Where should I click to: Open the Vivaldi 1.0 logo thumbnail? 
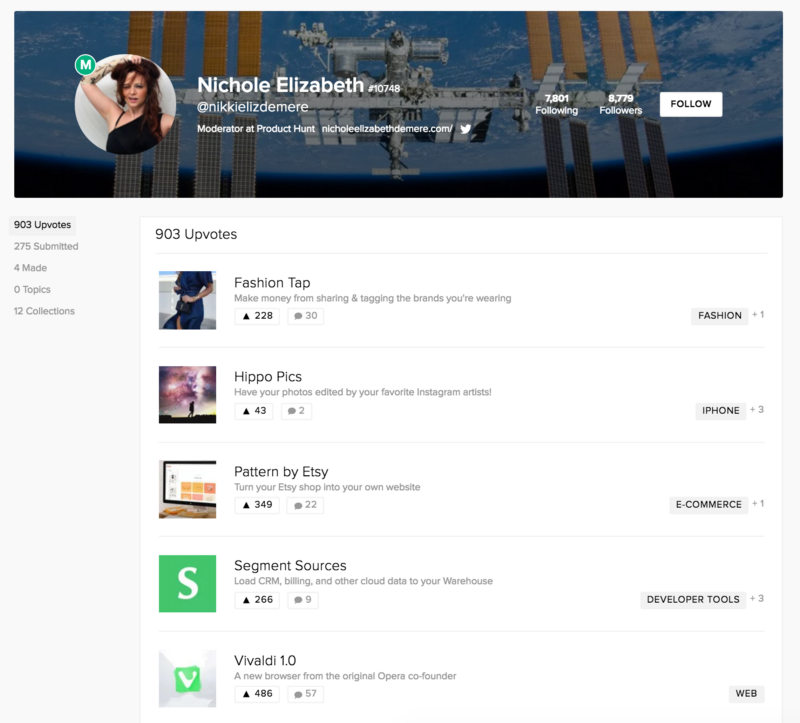(x=187, y=679)
